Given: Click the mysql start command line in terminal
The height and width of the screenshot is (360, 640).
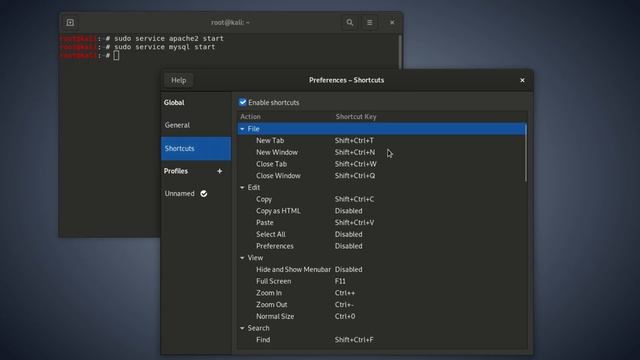Looking at the screenshot, I should click(x=164, y=47).
